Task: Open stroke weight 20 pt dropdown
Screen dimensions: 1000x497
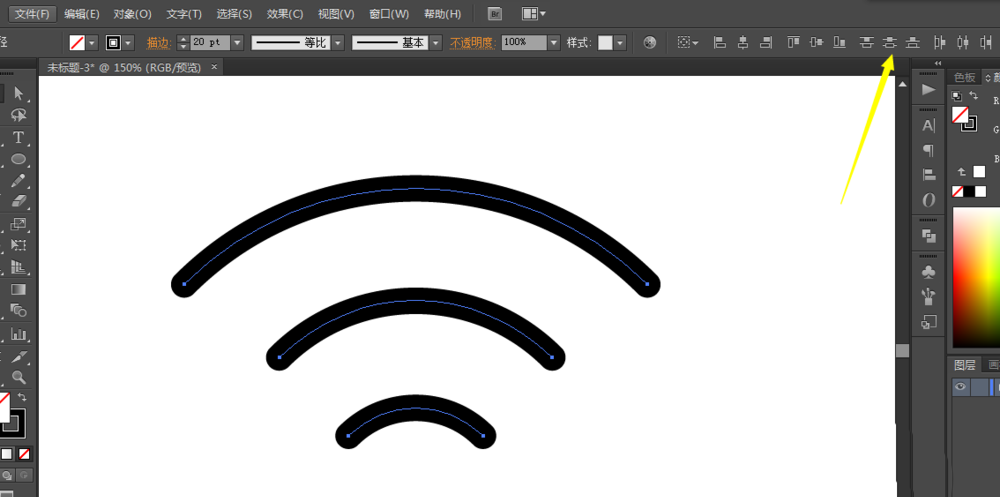Action: (237, 43)
